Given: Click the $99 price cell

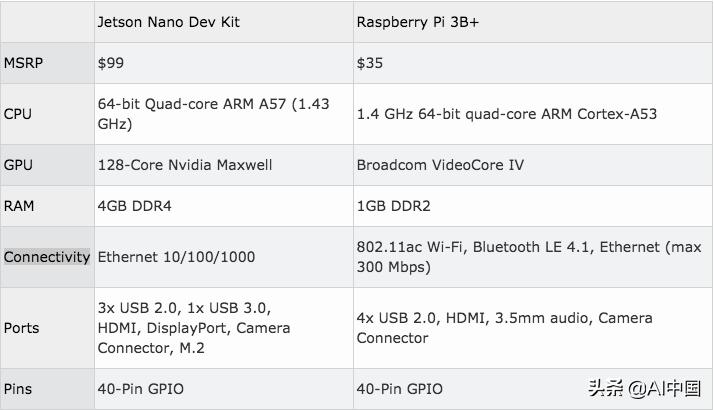Looking at the screenshot, I should (x=110, y=63).
